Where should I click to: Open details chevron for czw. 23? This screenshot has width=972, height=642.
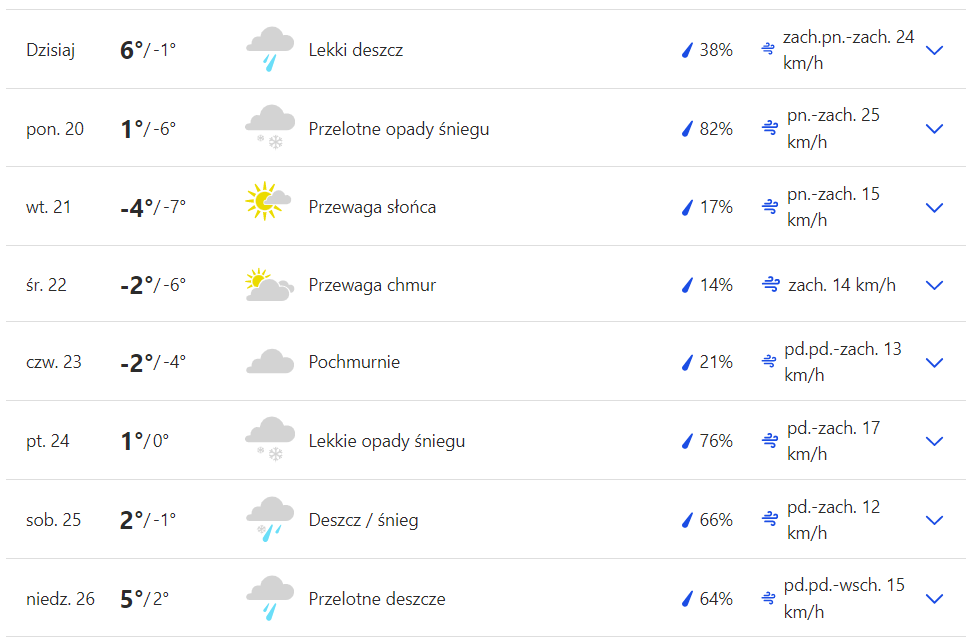coord(935,362)
